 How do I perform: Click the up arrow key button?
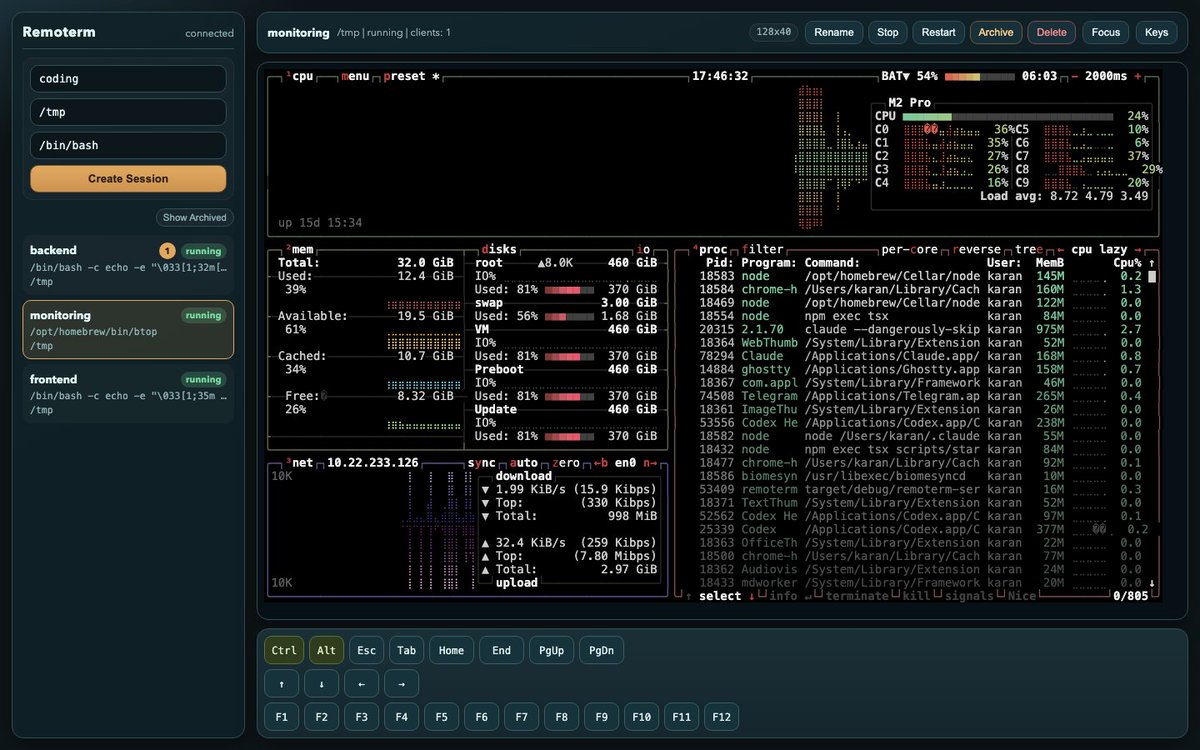(281, 684)
